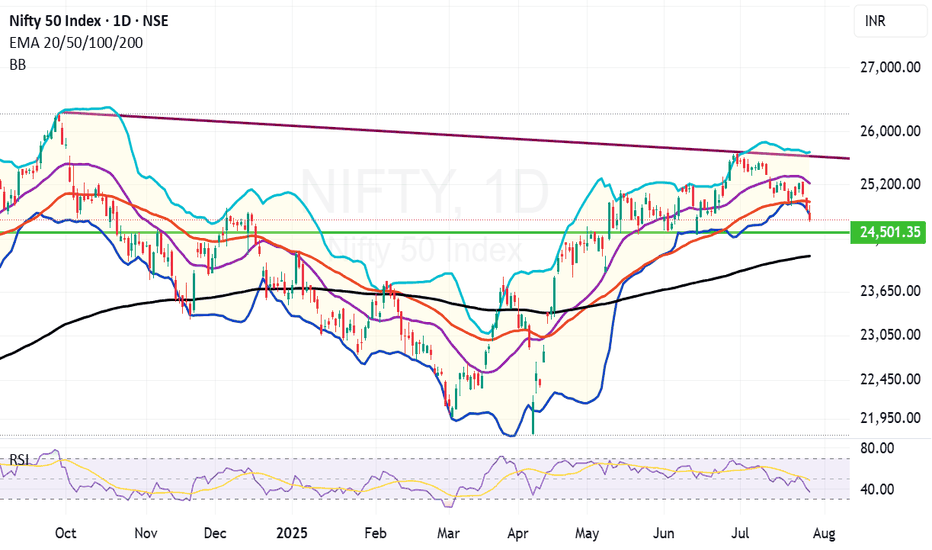Click the RSI 80.00 scale label
The image size is (932, 550).
(x=878, y=448)
